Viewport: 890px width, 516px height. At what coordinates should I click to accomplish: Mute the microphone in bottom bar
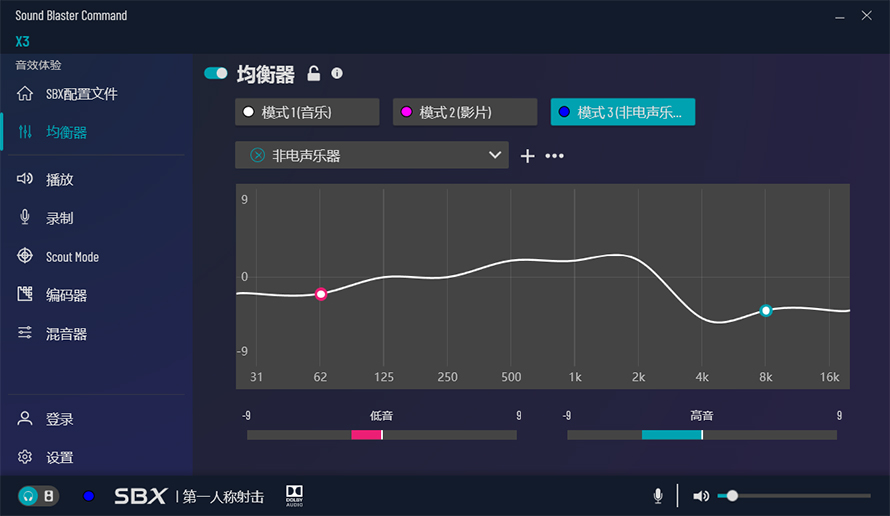coord(658,496)
